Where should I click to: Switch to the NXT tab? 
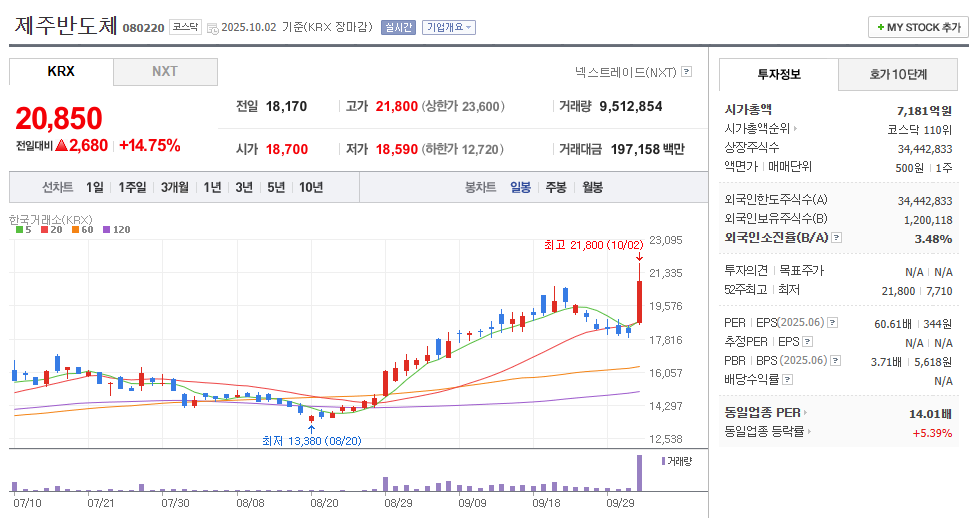(165, 72)
